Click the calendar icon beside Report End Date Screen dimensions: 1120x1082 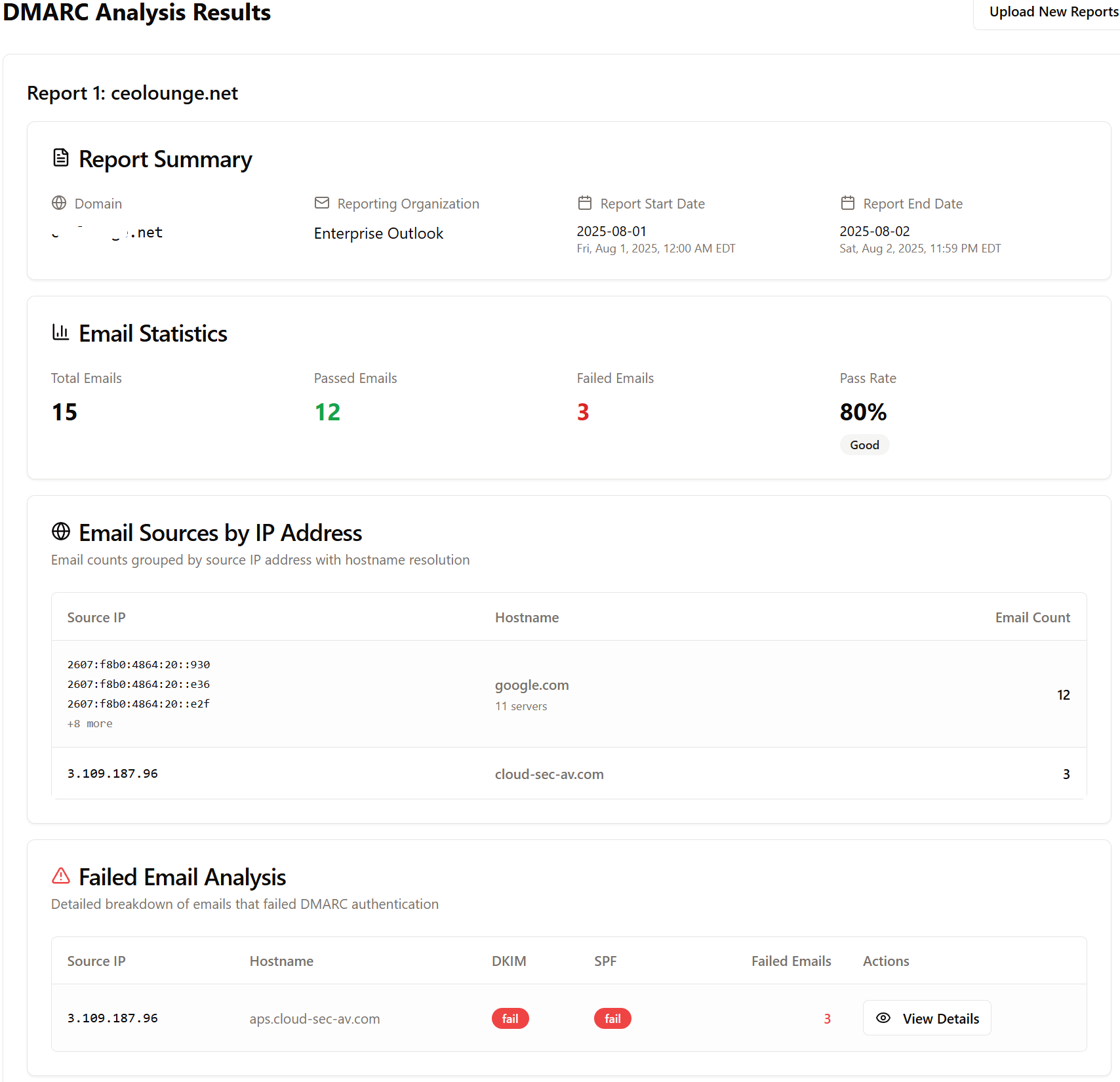(848, 203)
